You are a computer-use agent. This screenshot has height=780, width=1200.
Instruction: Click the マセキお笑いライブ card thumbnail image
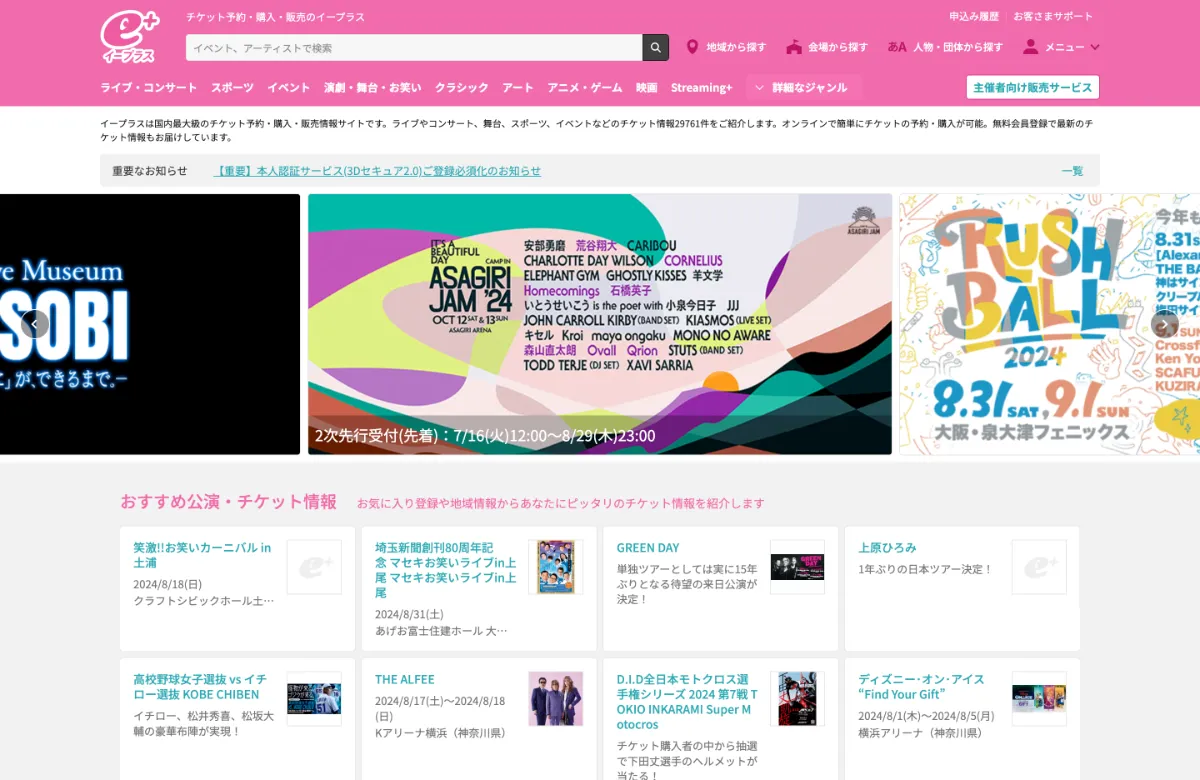[556, 567]
